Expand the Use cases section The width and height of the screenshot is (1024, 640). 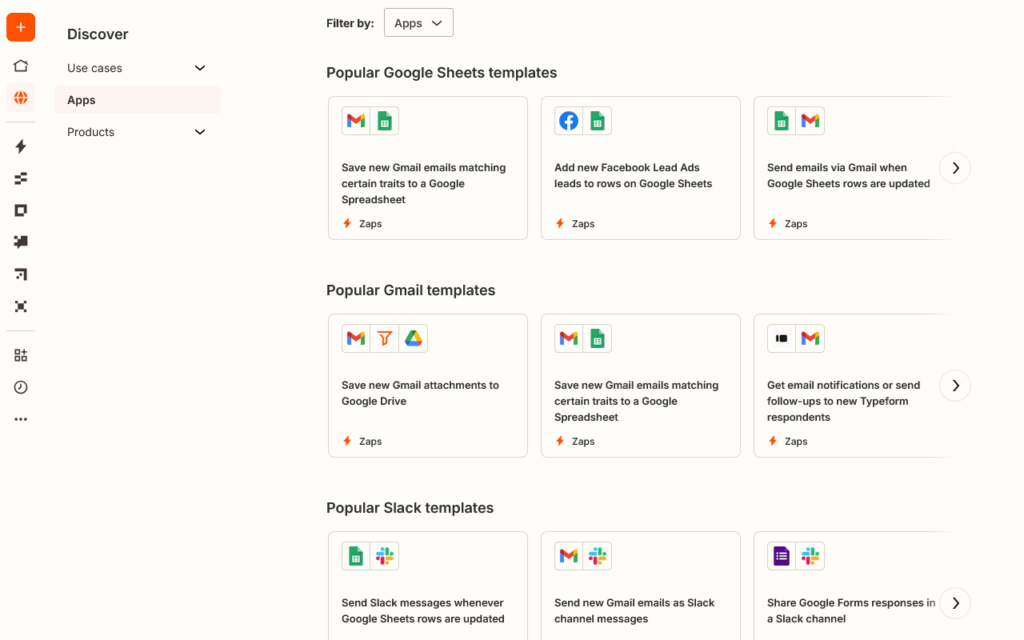click(136, 68)
